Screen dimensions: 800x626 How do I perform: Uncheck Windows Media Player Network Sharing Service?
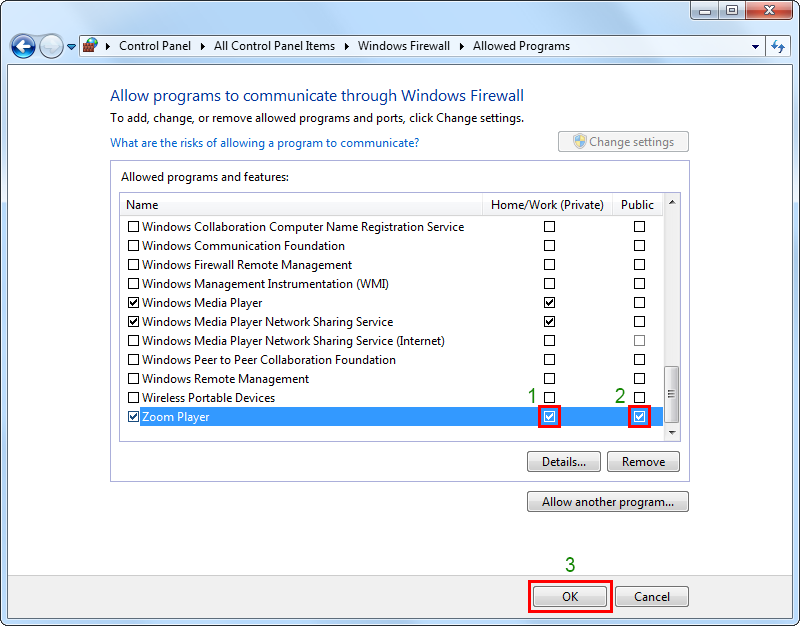(x=133, y=321)
